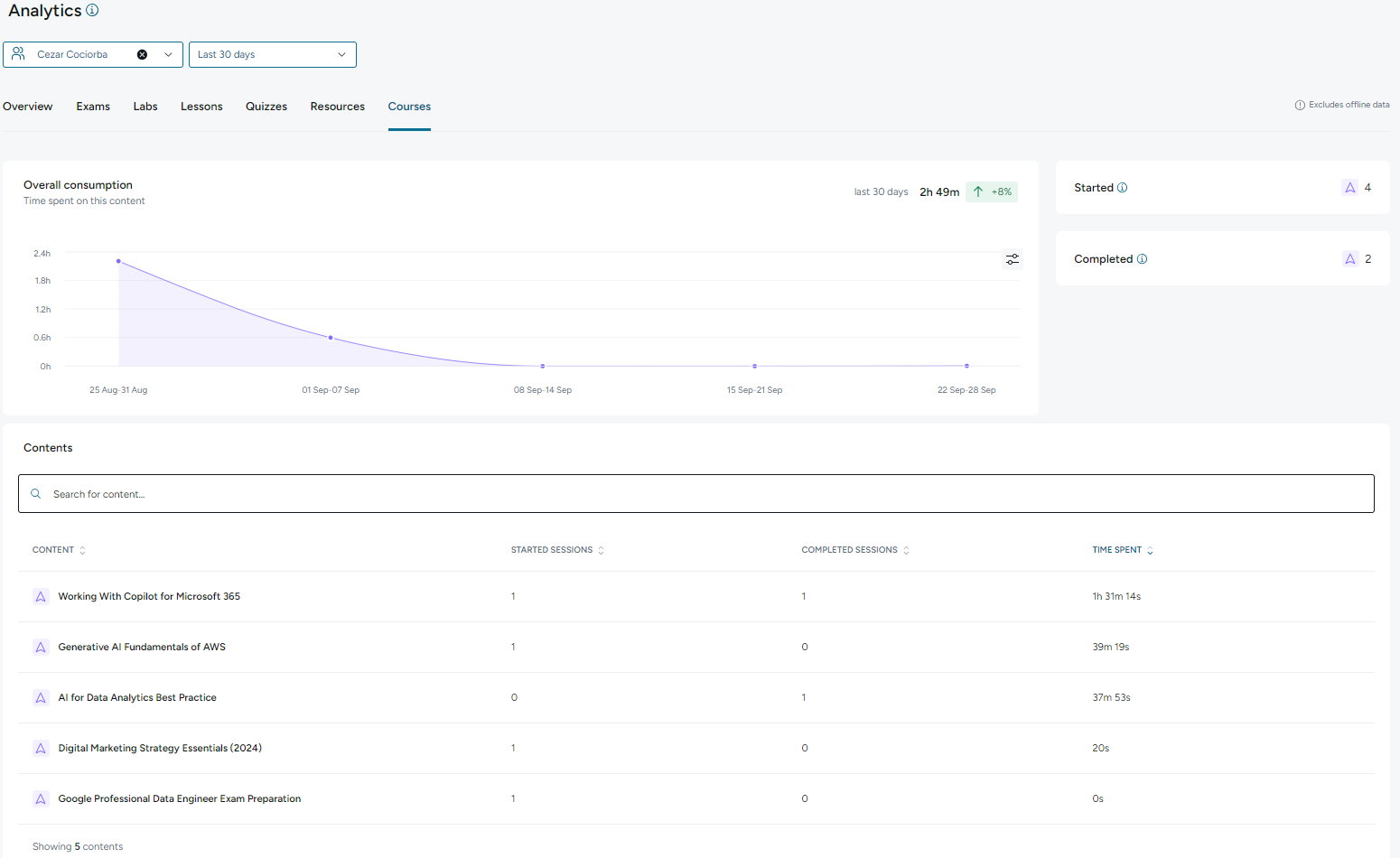Click the 39m 19s time value
This screenshot has width=1400, height=858.
click(x=1111, y=647)
